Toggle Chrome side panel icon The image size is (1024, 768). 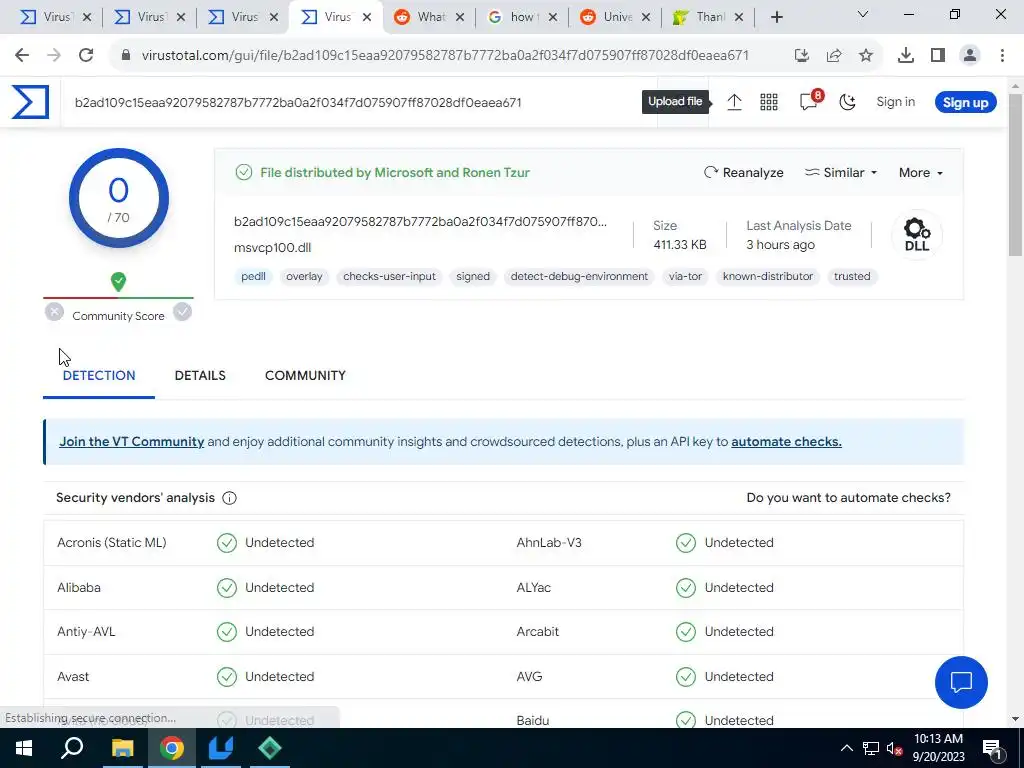pyautogui.click(x=938, y=56)
